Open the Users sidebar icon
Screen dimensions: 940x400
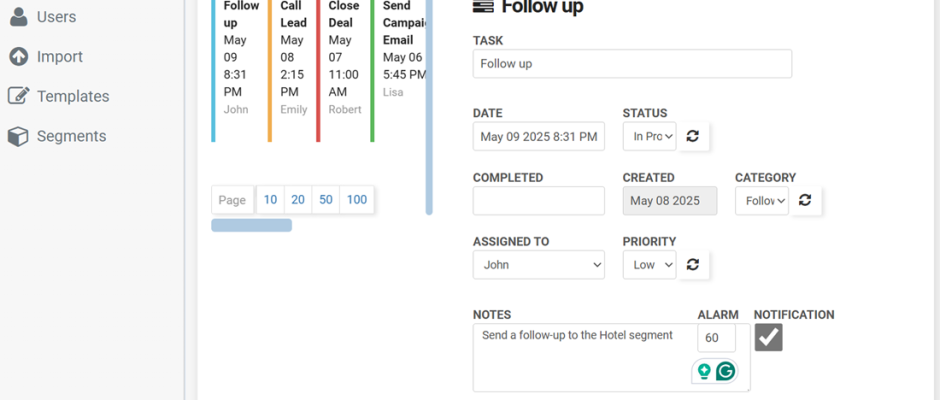point(19,17)
